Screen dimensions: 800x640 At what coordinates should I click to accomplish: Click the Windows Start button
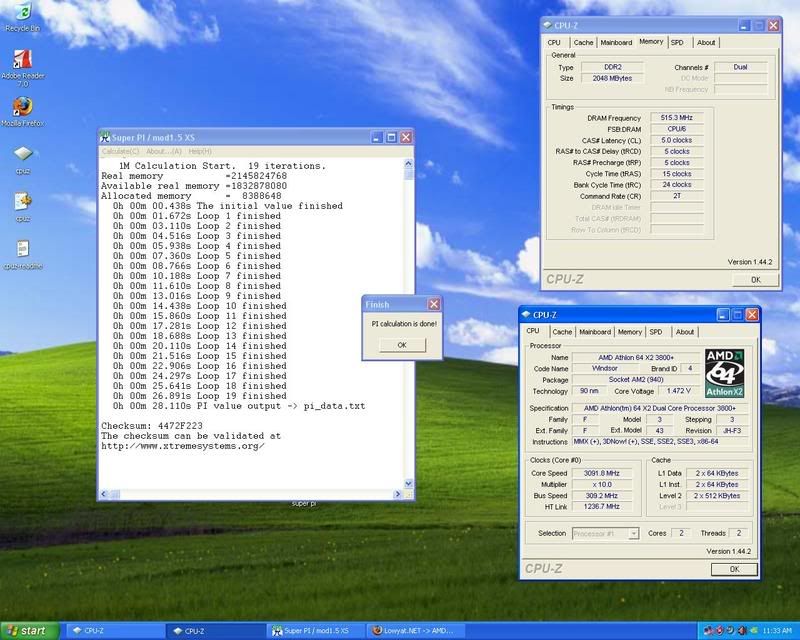tap(28, 631)
